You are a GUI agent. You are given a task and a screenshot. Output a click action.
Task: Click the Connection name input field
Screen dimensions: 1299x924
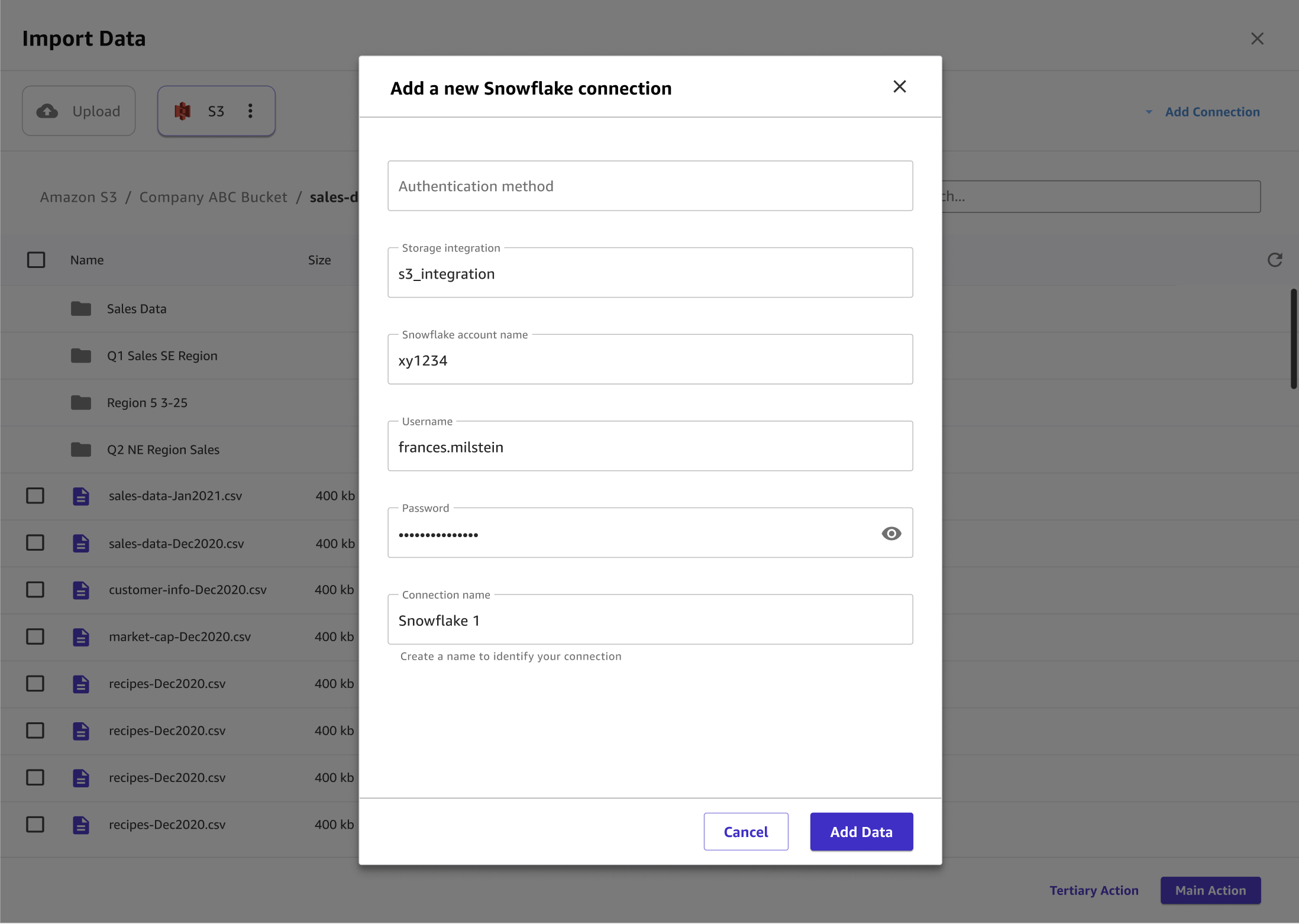650,619
